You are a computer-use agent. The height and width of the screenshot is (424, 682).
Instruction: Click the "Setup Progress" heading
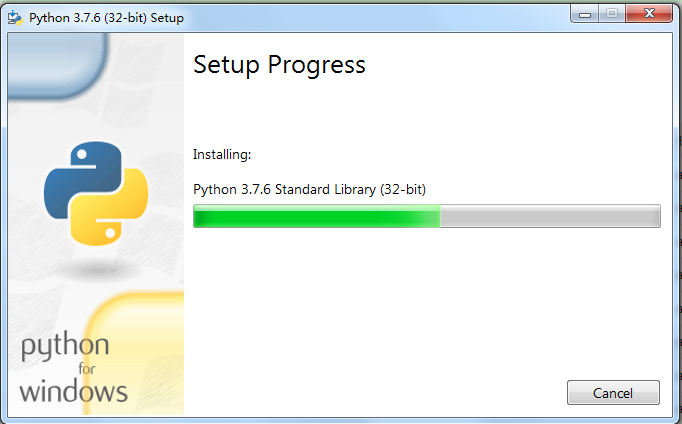click(x=279, y=65)
